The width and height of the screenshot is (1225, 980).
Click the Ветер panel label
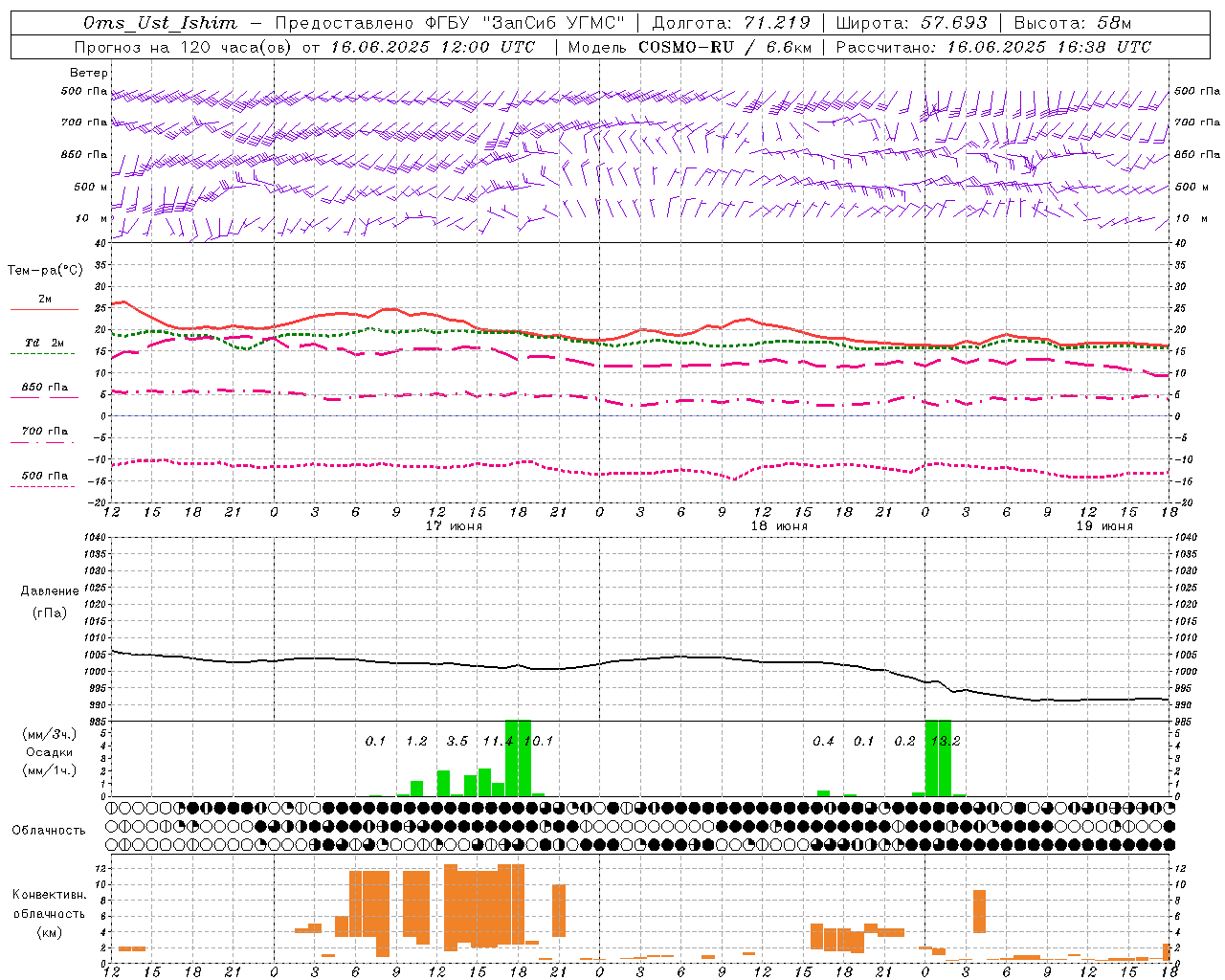[89, 73]
